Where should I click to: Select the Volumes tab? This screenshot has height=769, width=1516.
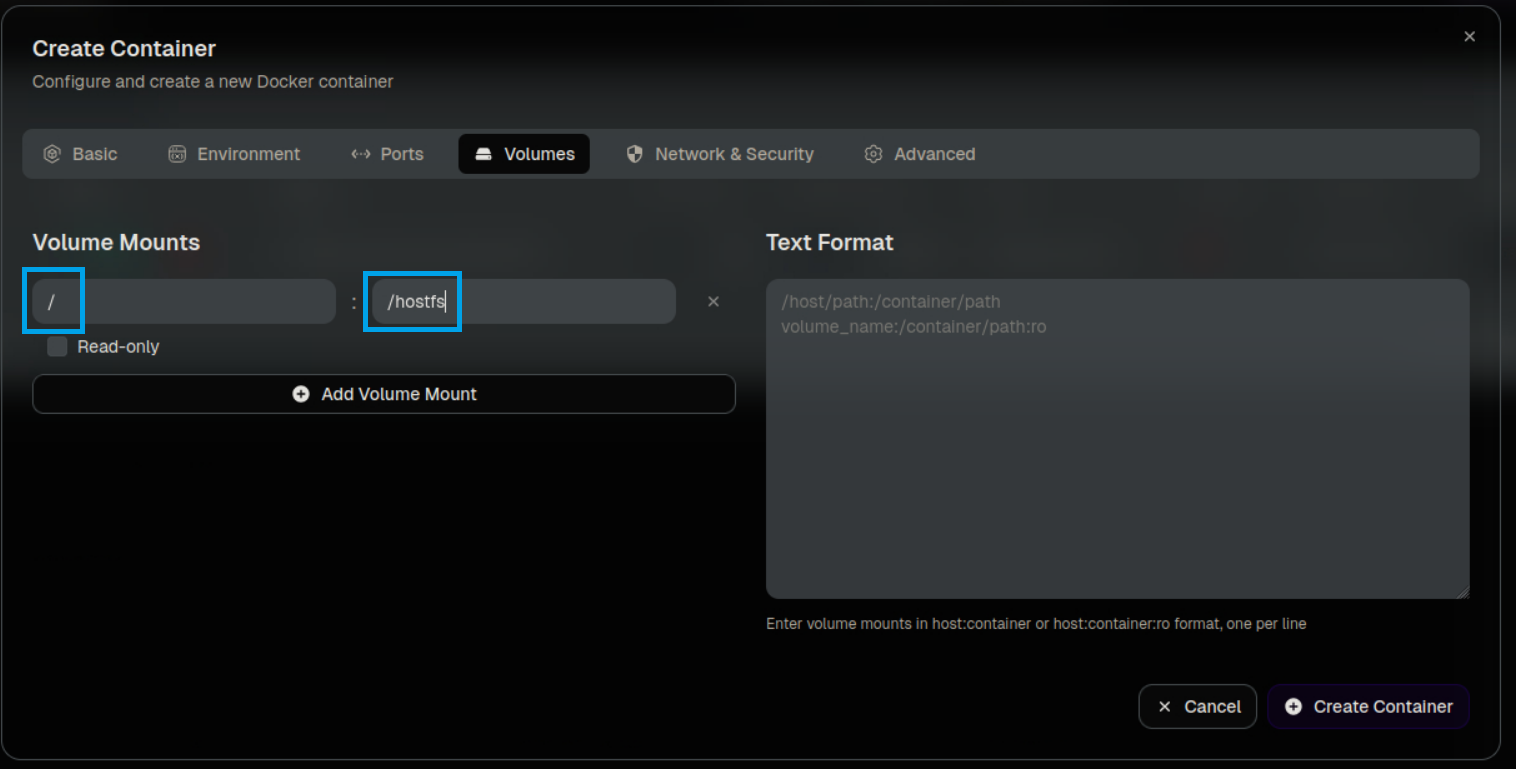[524, 154]
